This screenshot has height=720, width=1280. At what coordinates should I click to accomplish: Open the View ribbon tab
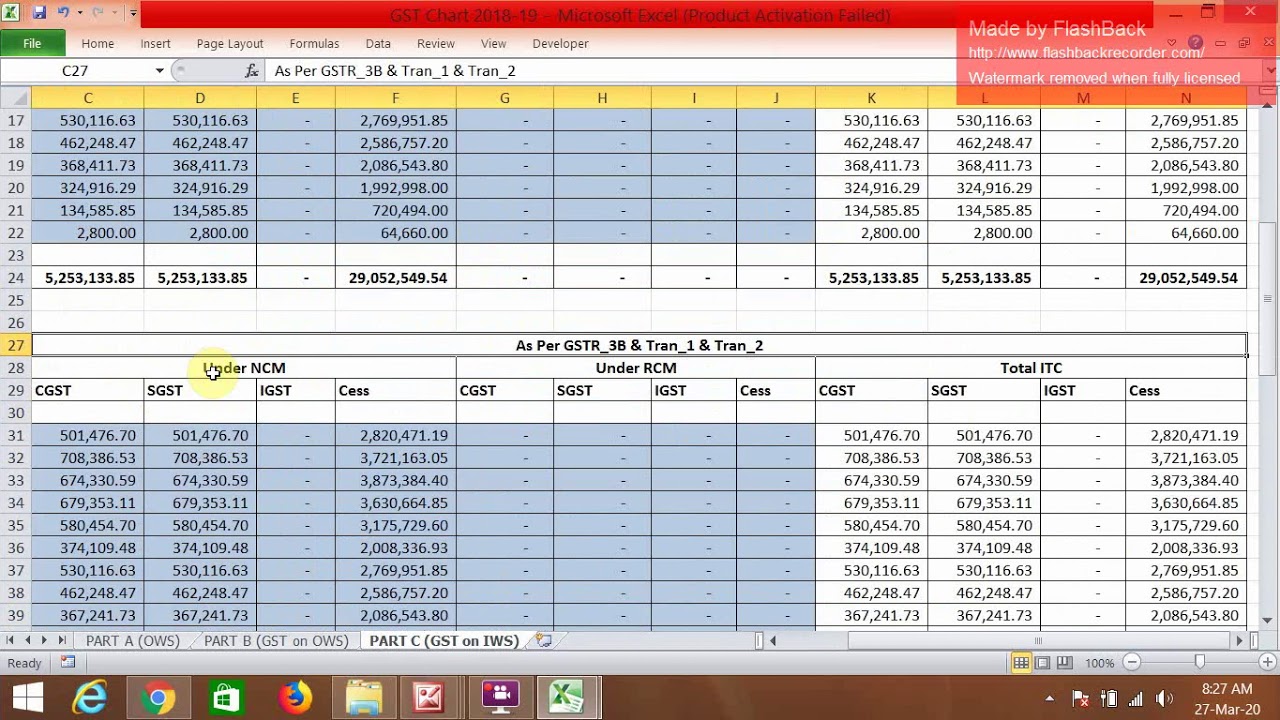click(x=493, y=43)
